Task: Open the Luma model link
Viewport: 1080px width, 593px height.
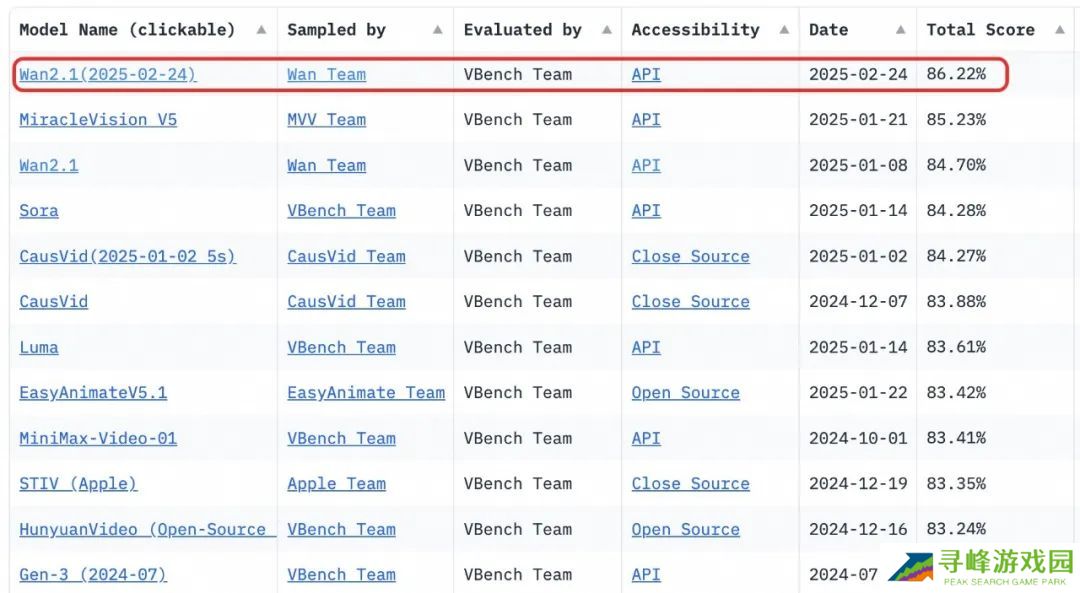Action: point(39,348)
